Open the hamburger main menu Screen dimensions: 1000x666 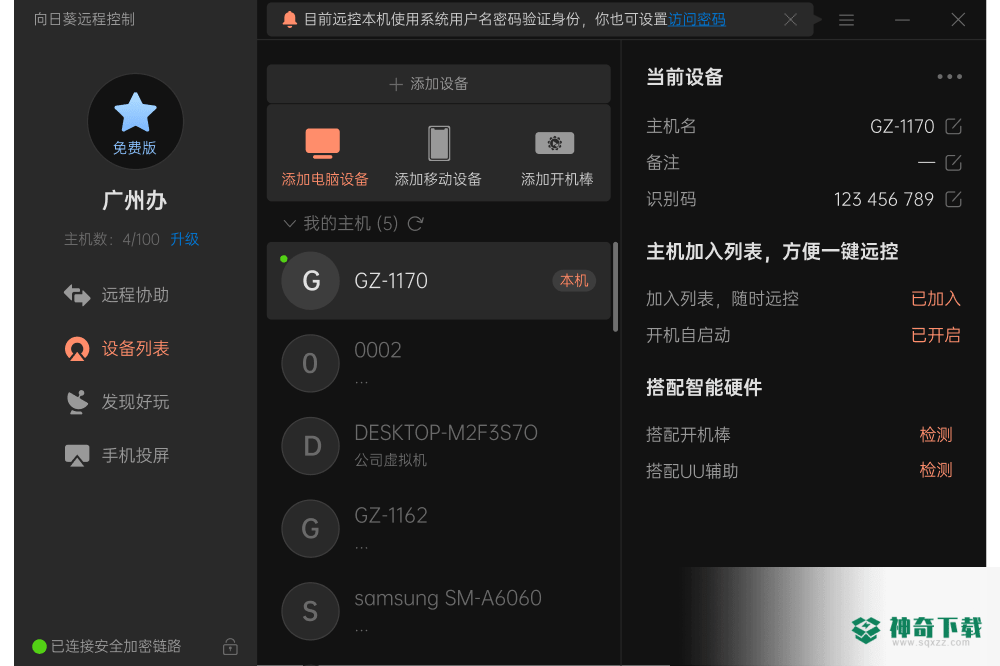846,20
